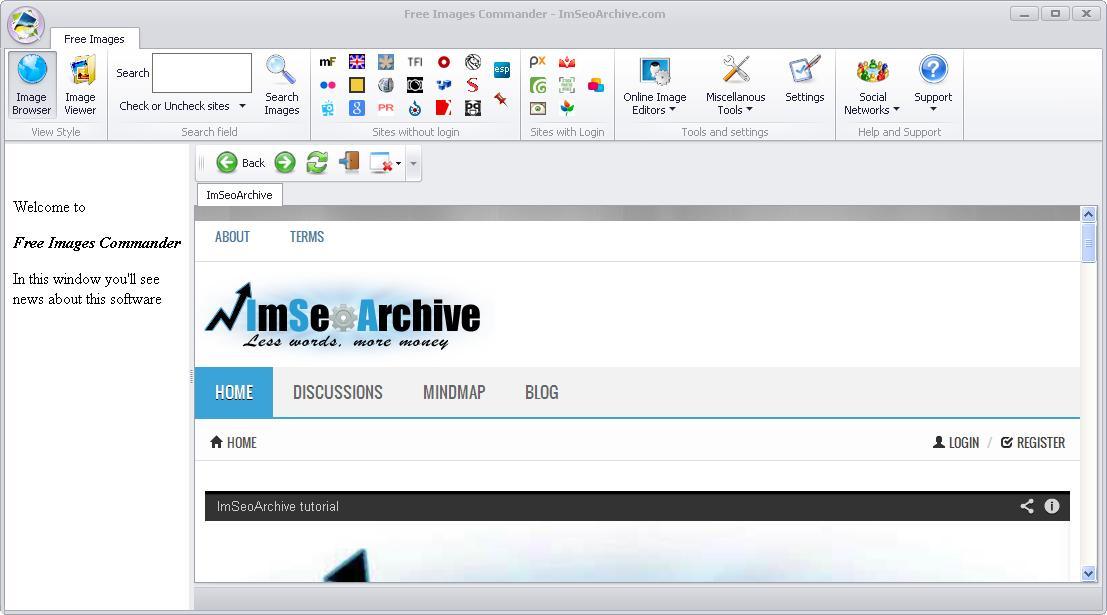This screenshot has width=1107, height=615.
Task: Select the Free Images ribbon tab
Action: pos(95,38)
